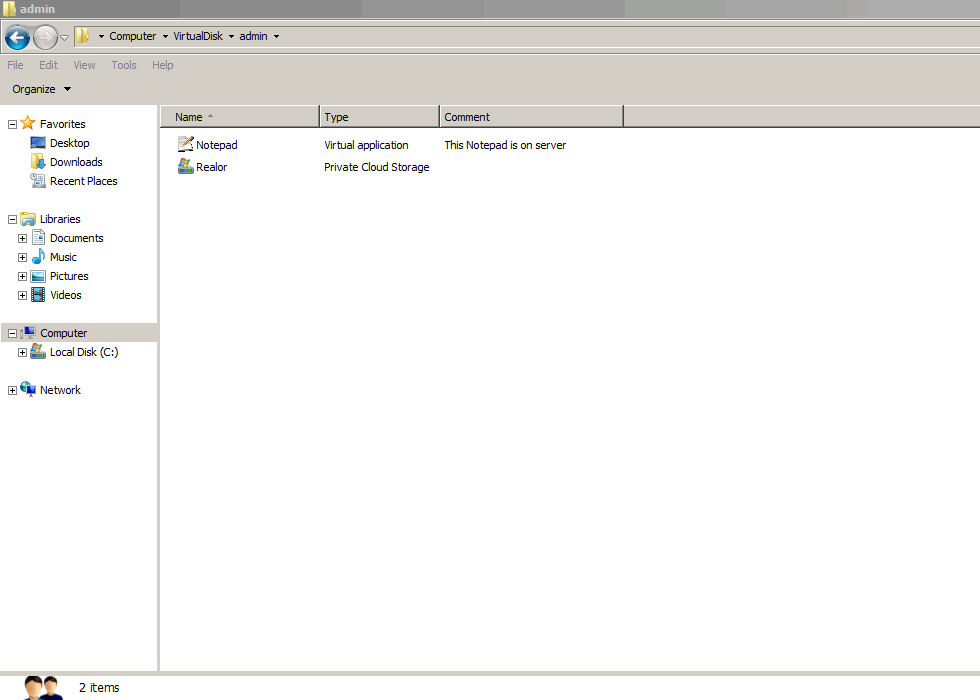Expand the Documents library tree node

tap(22, 238)
